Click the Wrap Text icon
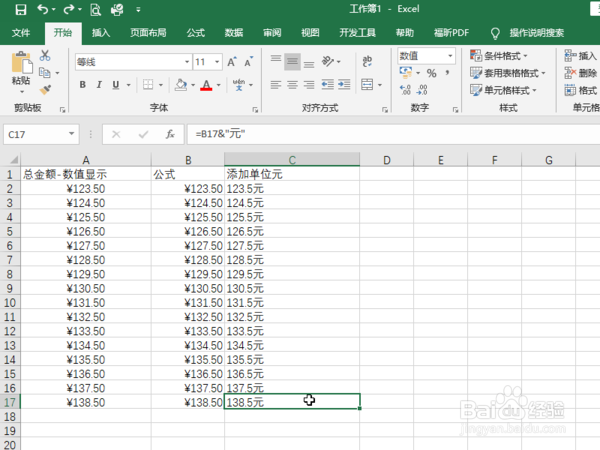 [x=367, y=61]
